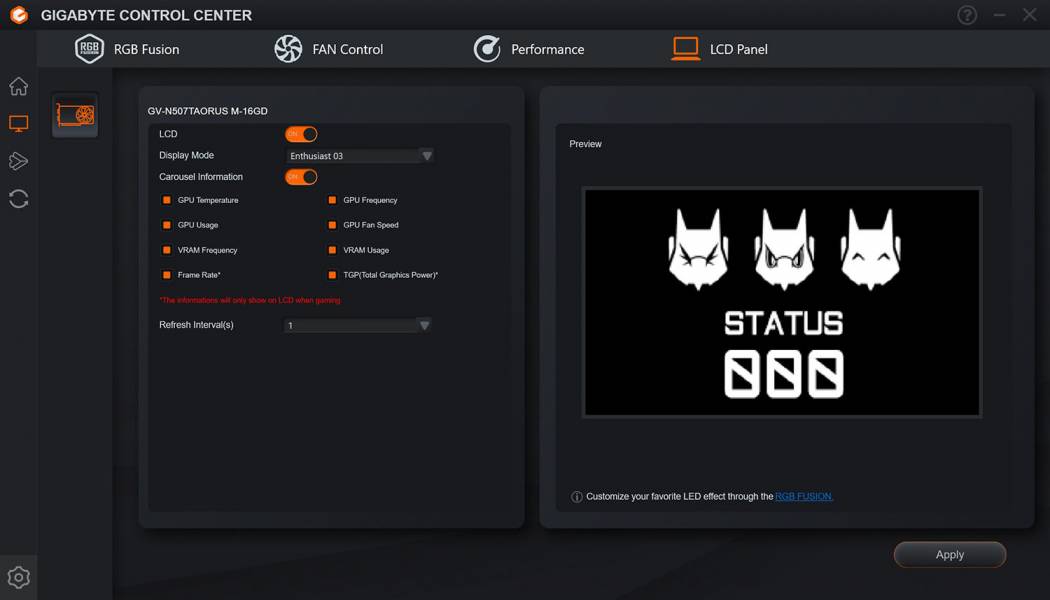Select the graphics card device thumbnail
The image size is (1050, 600).
[x=75, y=115]
